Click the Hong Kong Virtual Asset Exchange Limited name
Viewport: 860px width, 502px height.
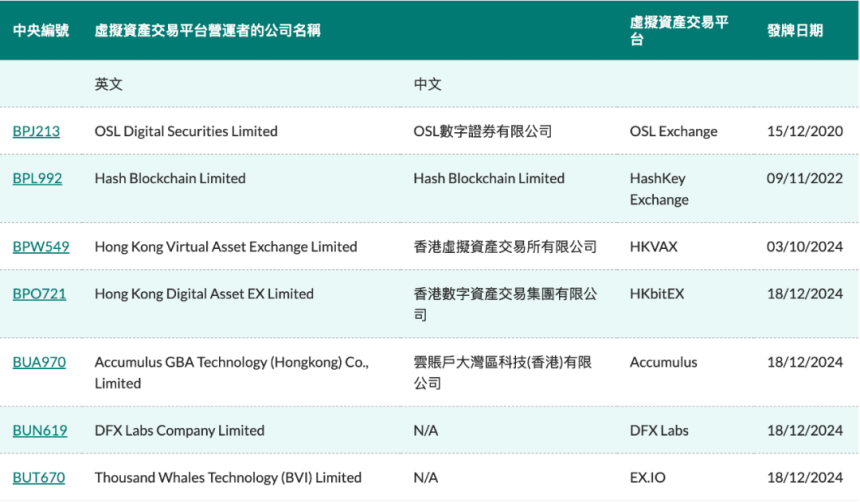click(x=225, y=246)
